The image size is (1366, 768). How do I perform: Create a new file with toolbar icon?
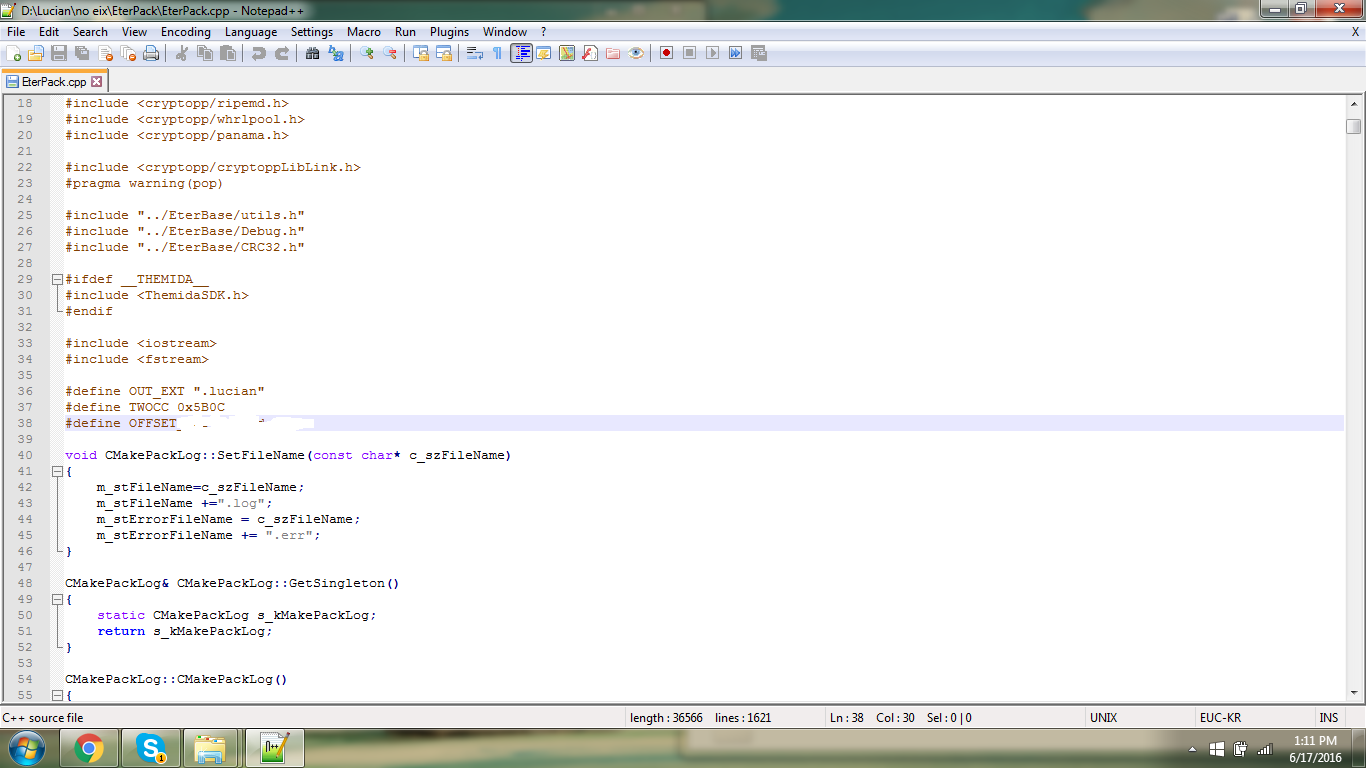coord(13,53)
